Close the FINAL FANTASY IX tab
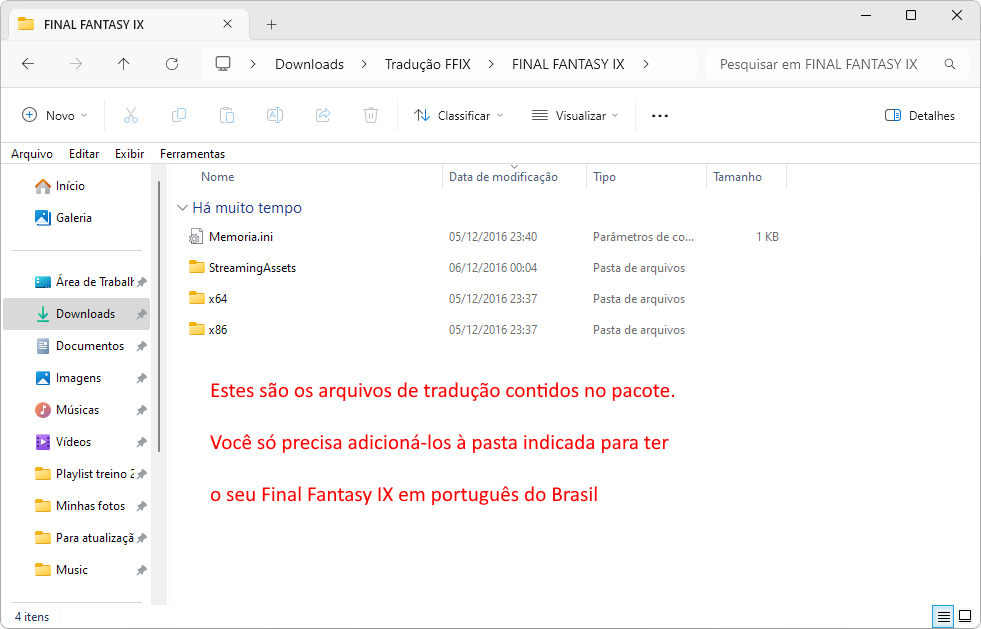This screenshot has height=629, width=981. pyautogui.click(x=228, y=24)
